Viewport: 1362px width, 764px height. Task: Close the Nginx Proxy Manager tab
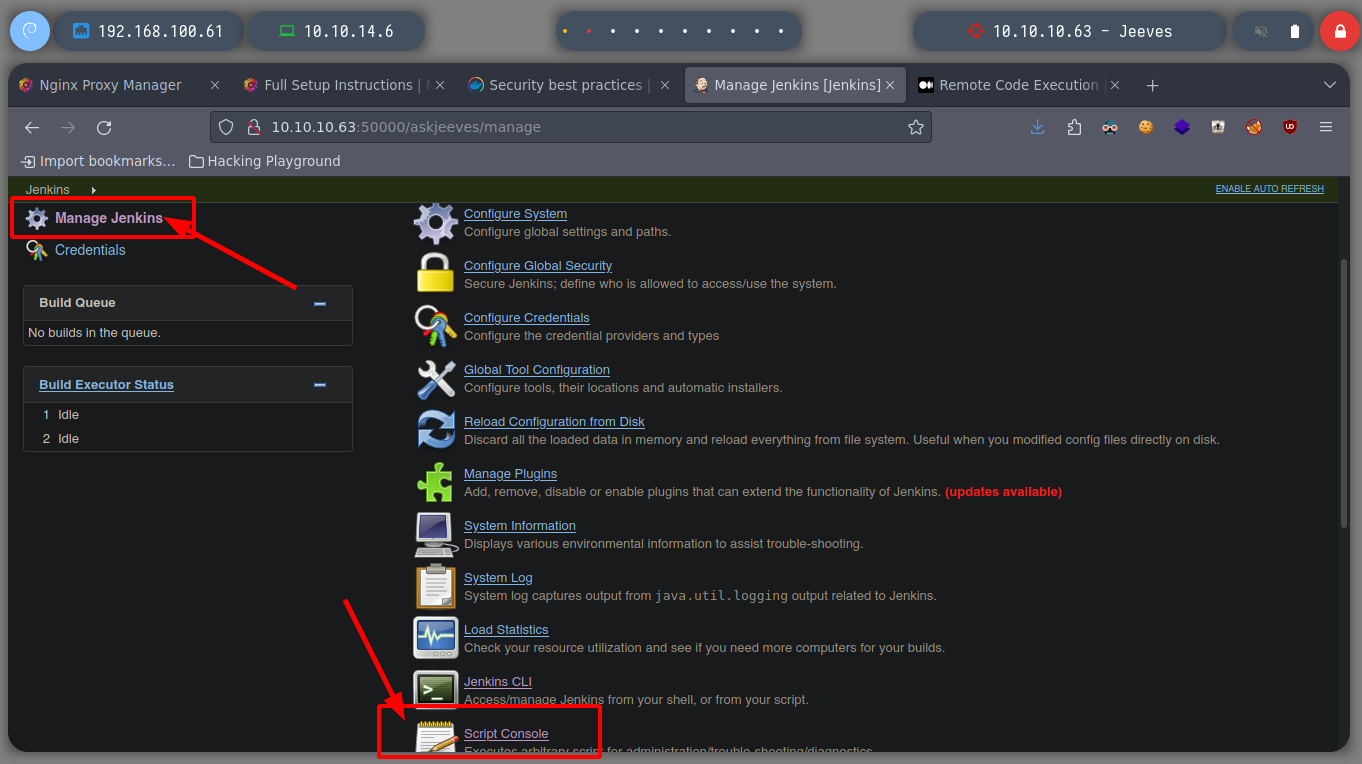pos(215,85)
